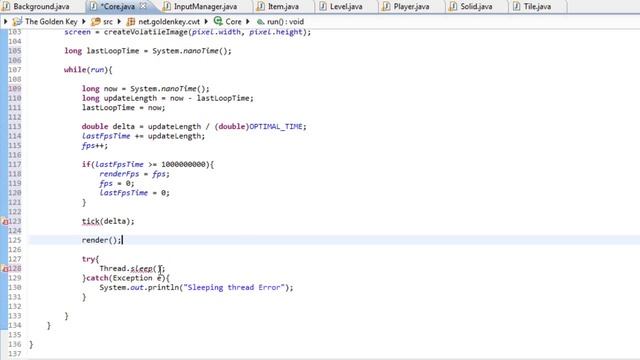Click the lastFpsTime += updateLength; line
Viewport: 640px width, 360px height.
click(143, 136)
